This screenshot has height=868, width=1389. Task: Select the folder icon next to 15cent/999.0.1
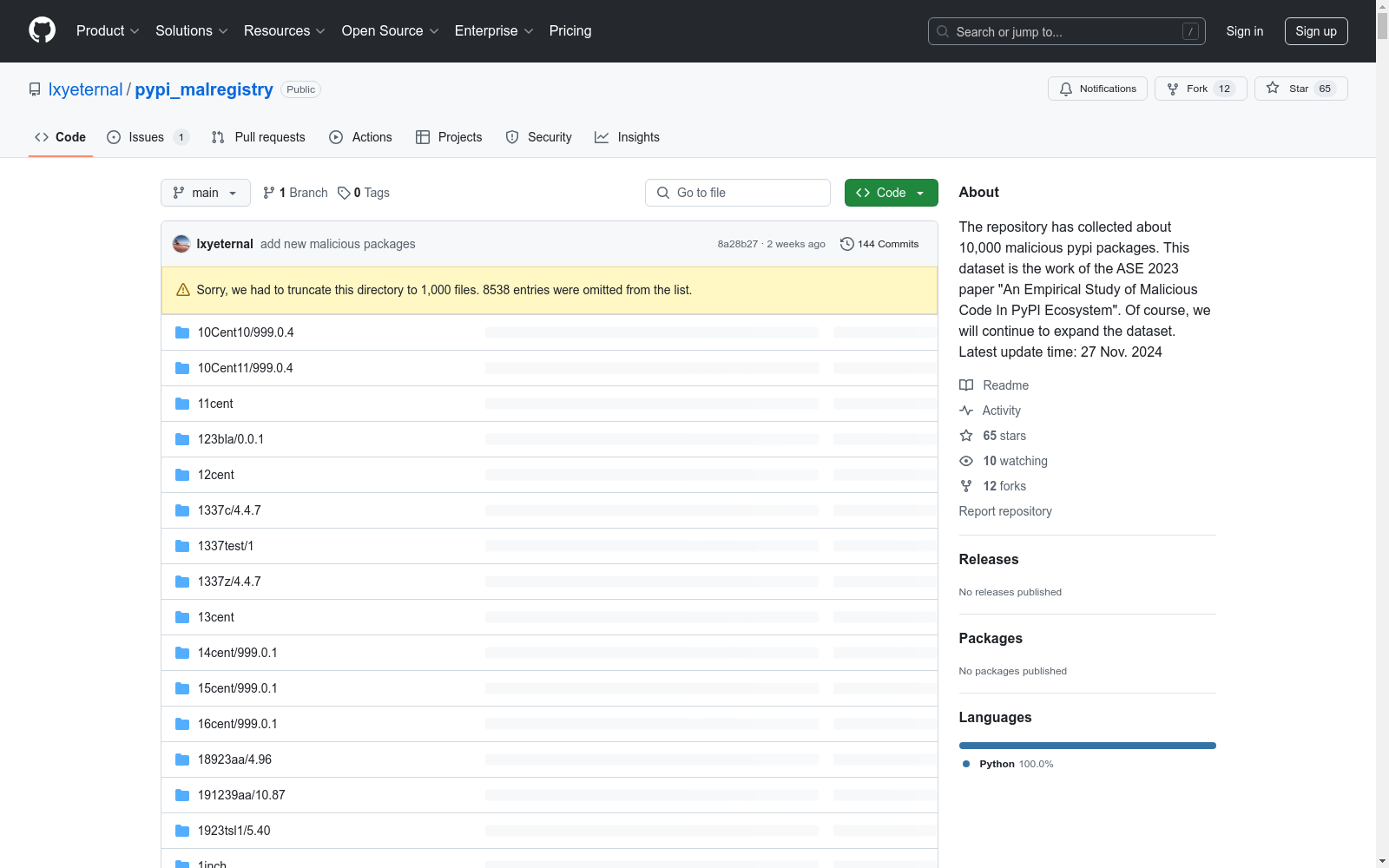pyautogui.click(x=182, y=688)
